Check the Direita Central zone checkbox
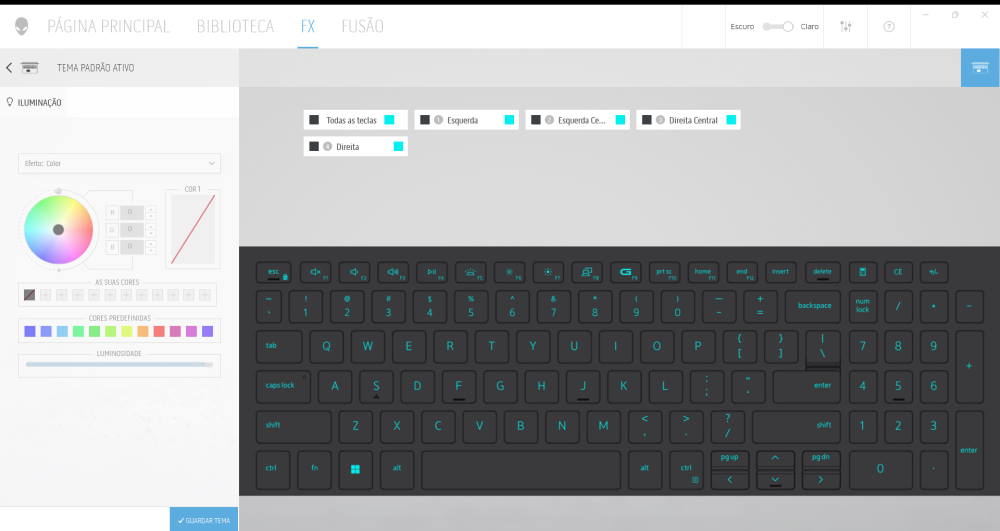Screen dimensions: 1000x531 click(647, 120)
